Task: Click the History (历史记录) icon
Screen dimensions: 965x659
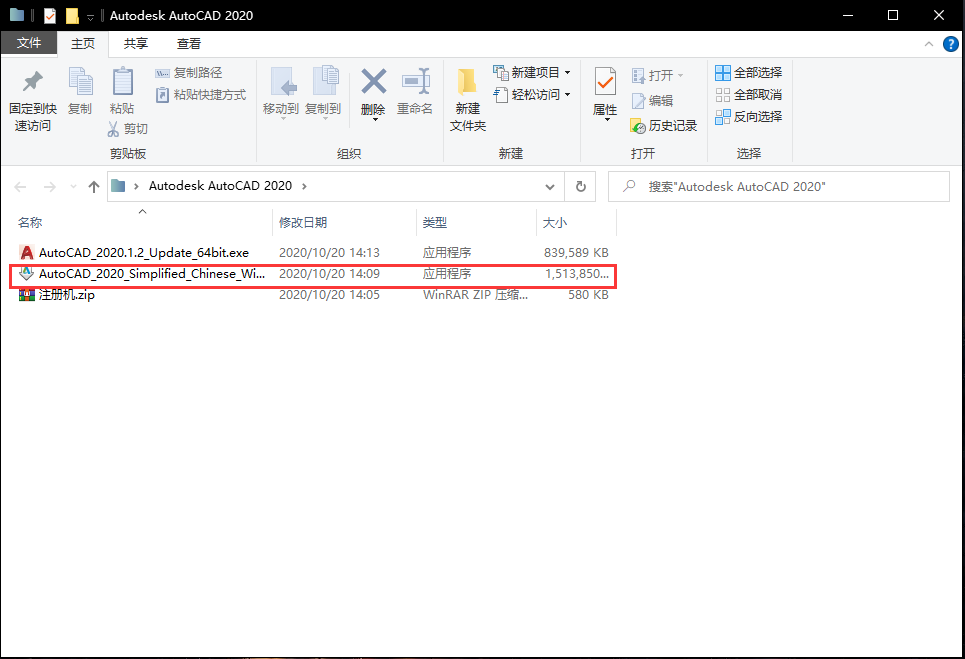Action: (x=640, y=126)
